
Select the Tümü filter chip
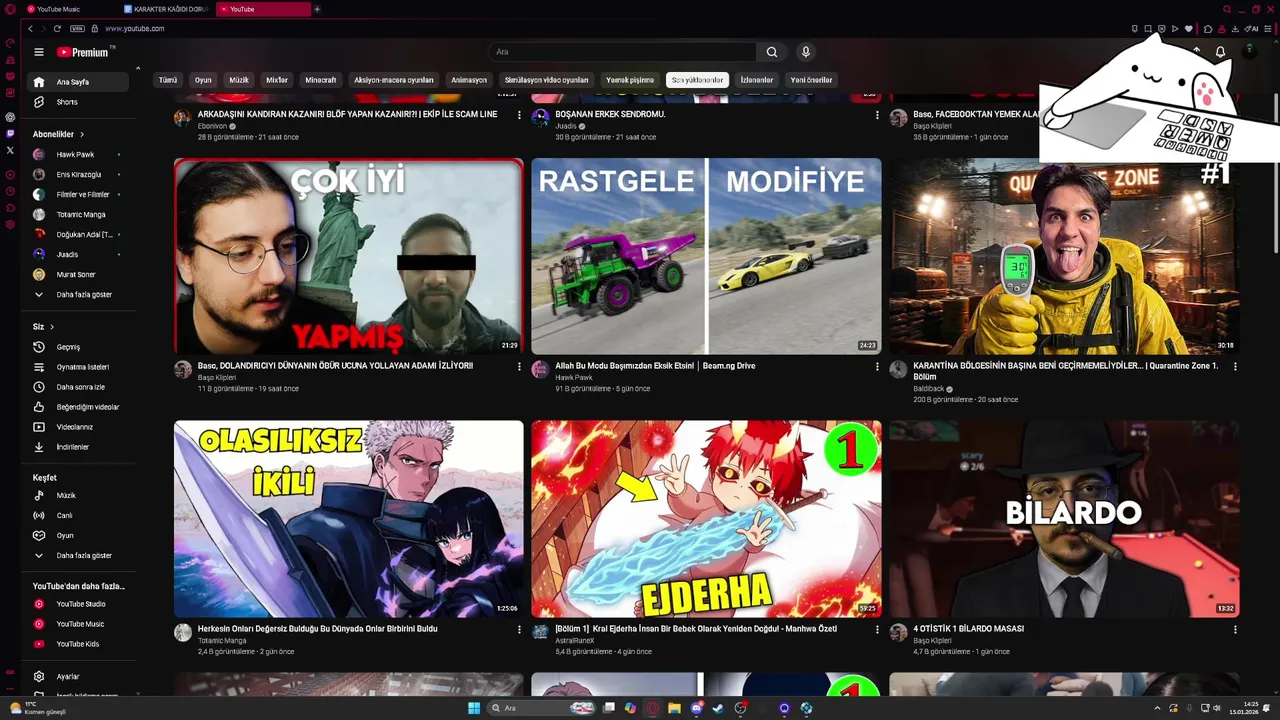[168, 80]
